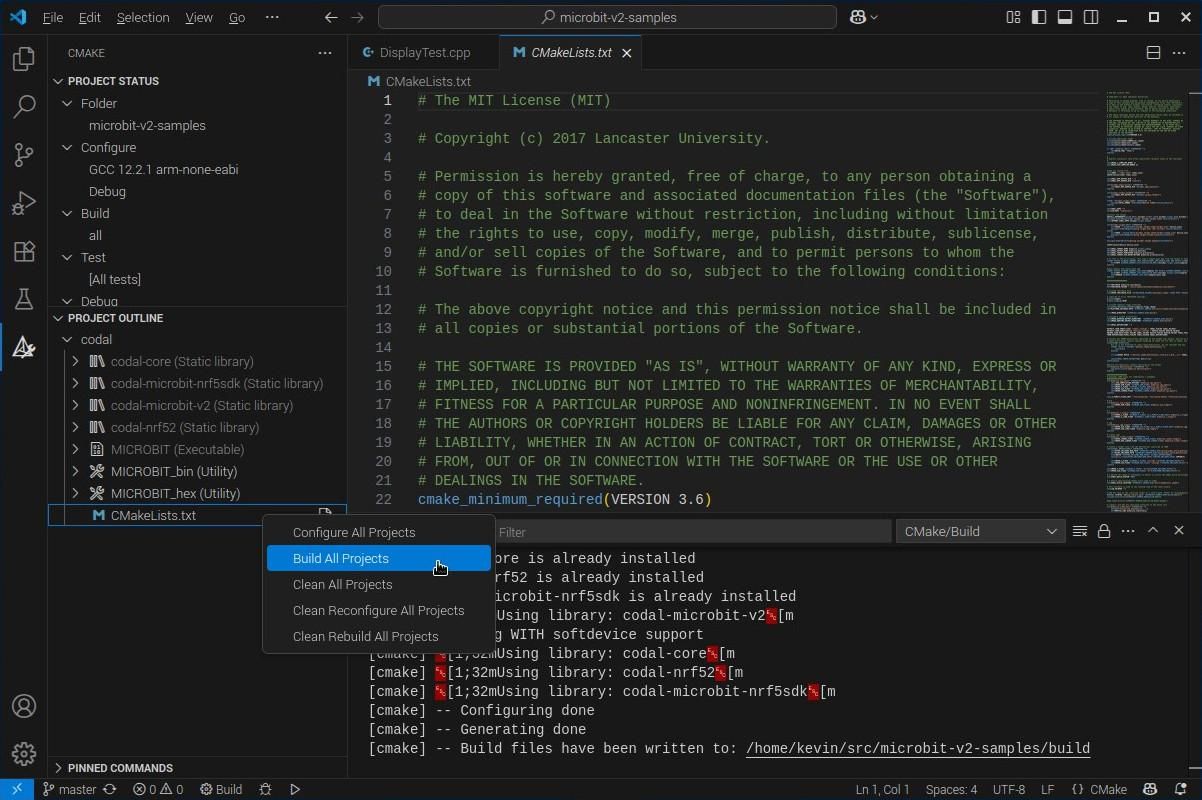
Task: Open the Run and Debug view
Action: pyautogui.click(x=24, y=202)
